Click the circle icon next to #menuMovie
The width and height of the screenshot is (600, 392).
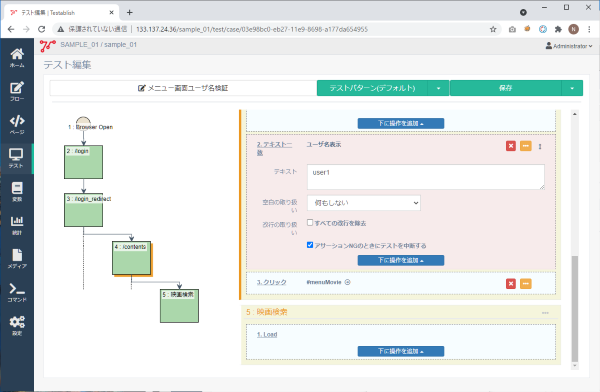347,282
